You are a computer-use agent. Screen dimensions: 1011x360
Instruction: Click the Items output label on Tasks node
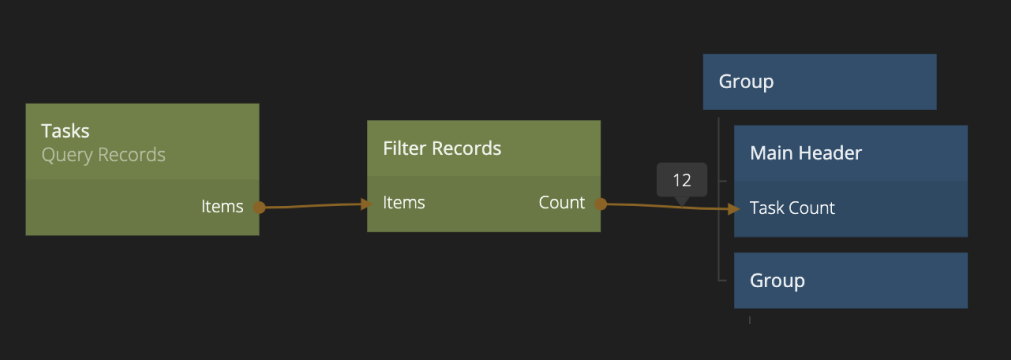pyautogui.click(x=222, y=206)
